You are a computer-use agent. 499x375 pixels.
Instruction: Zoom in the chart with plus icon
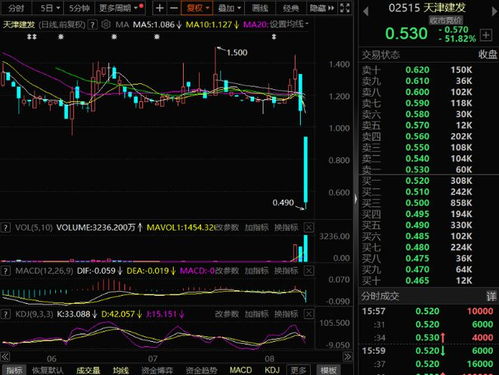160,8
